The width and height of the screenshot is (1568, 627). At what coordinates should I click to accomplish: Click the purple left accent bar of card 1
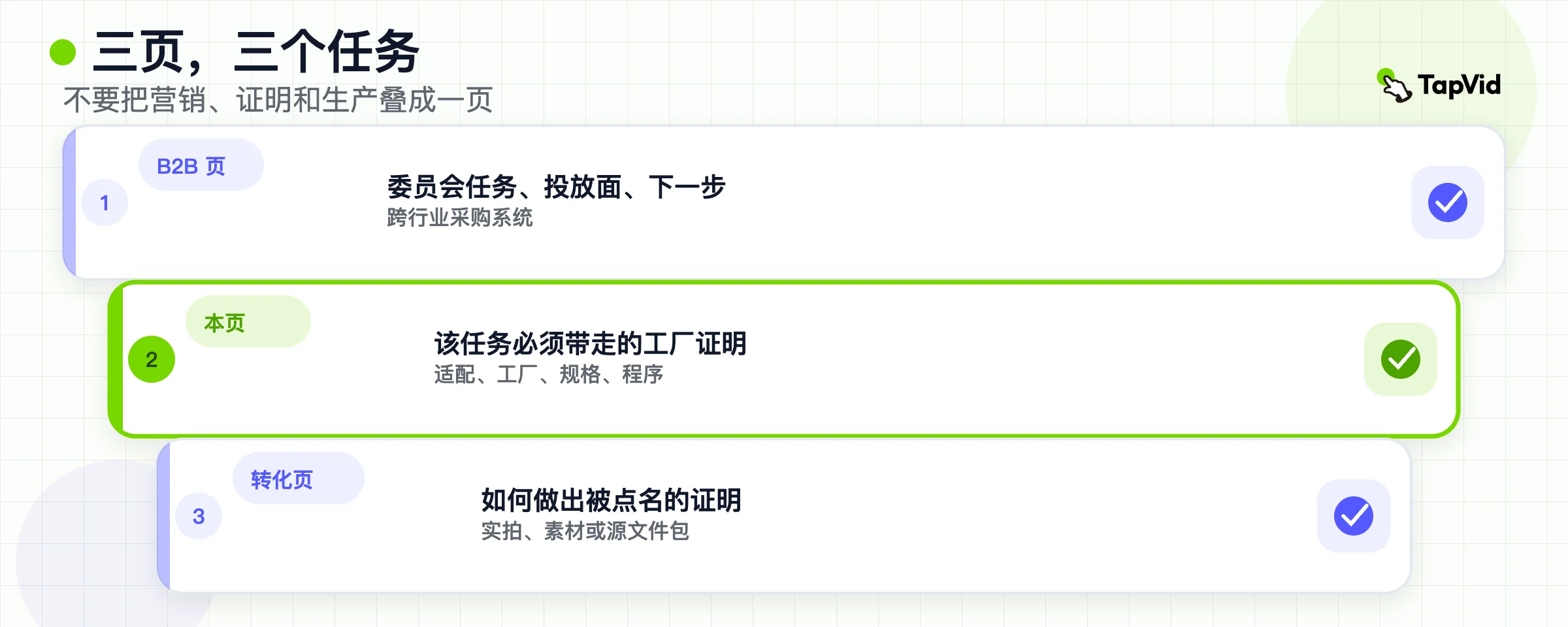[69, 202]
